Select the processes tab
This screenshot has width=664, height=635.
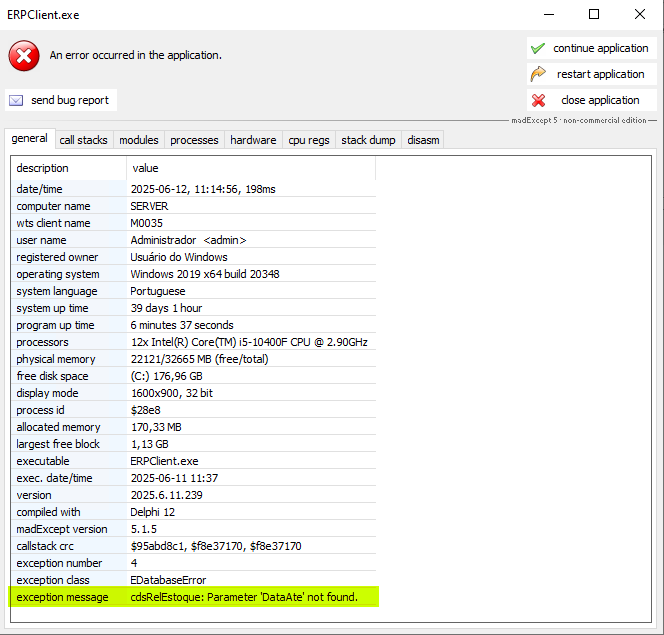coord(194,140)
